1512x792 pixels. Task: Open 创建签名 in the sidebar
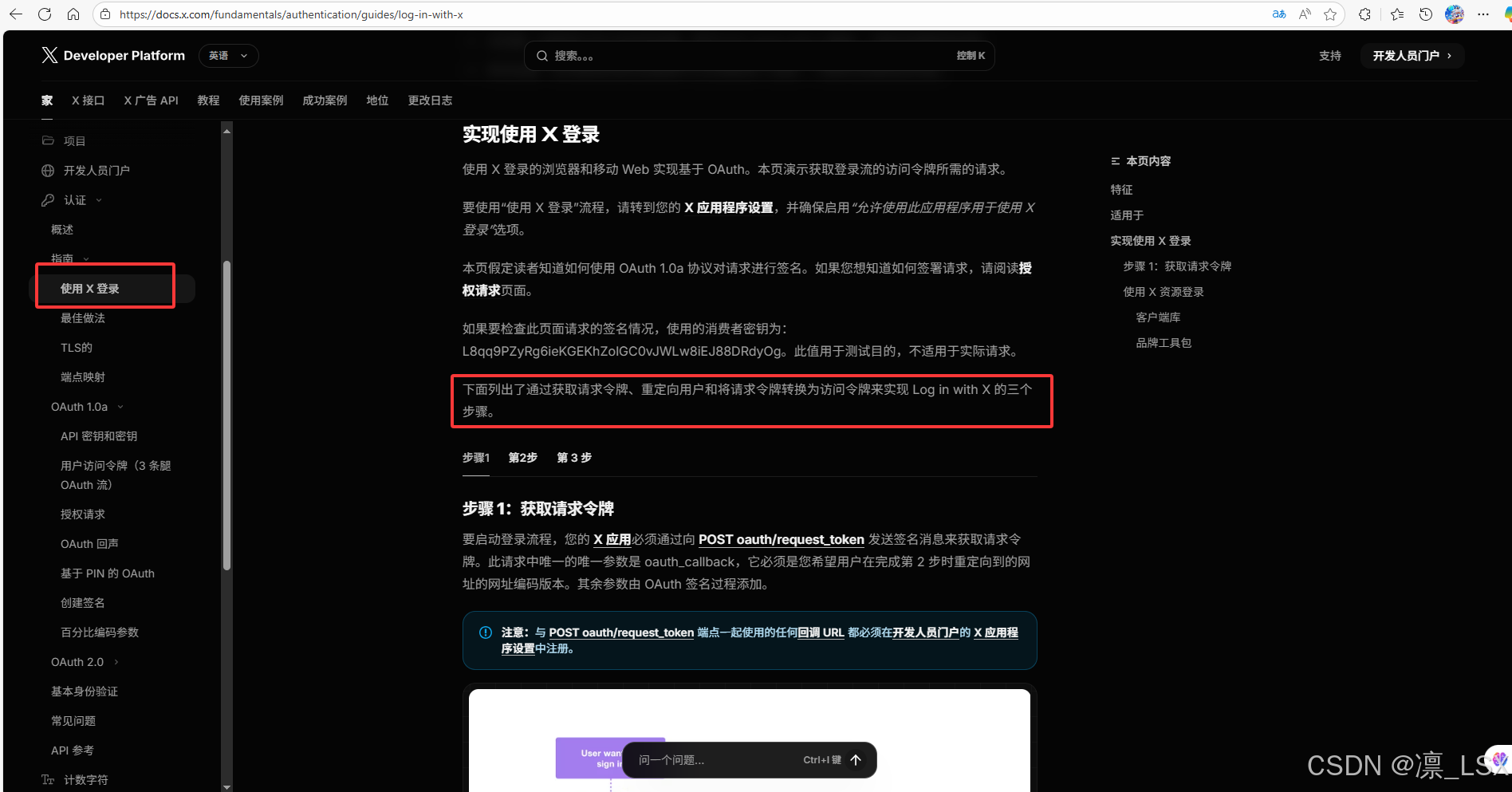tap(83, 603)
